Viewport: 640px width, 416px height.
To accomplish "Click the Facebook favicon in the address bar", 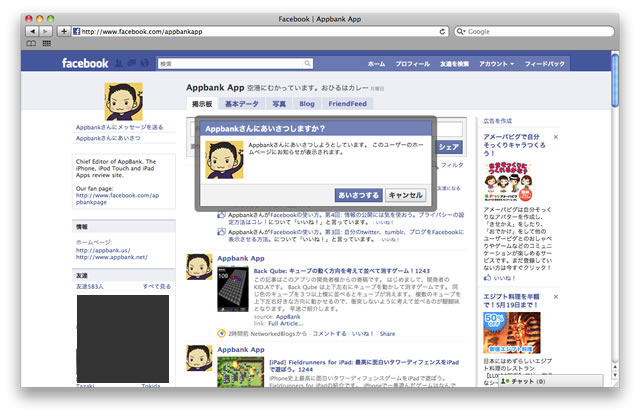I will click(x=76, y=31).
